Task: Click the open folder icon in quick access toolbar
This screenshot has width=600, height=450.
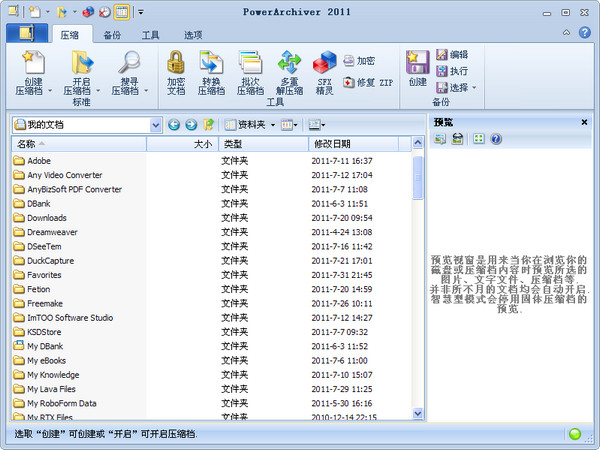Action: 61,12
